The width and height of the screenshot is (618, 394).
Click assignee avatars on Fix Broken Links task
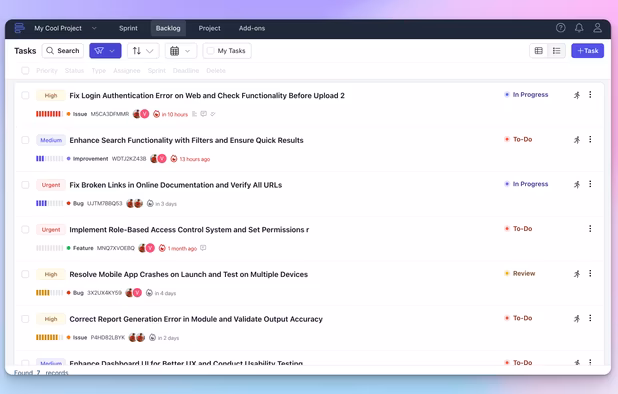pos(134,203)
